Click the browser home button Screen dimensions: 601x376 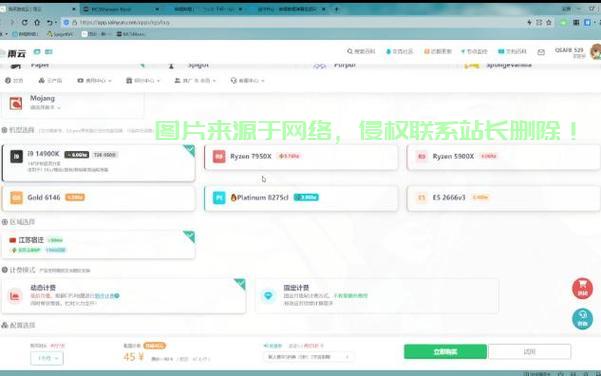(x=37, y=22)
